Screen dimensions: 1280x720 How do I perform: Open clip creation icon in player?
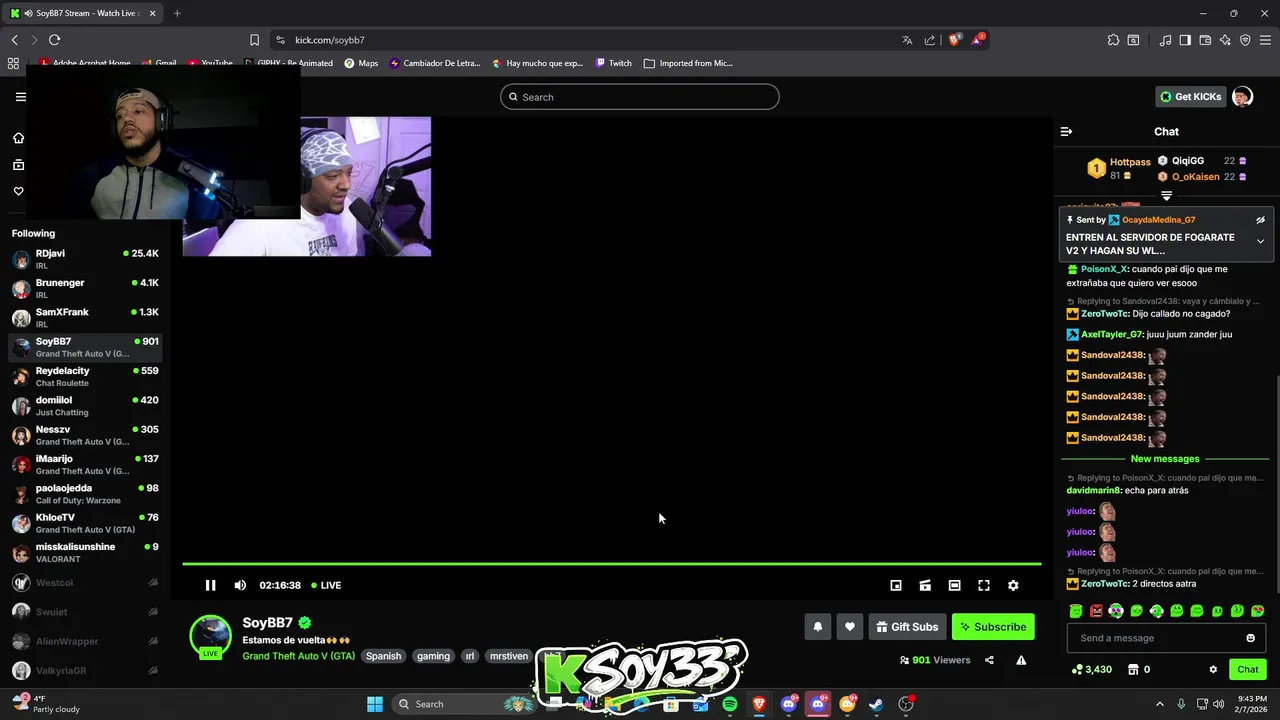click(925, 585)
